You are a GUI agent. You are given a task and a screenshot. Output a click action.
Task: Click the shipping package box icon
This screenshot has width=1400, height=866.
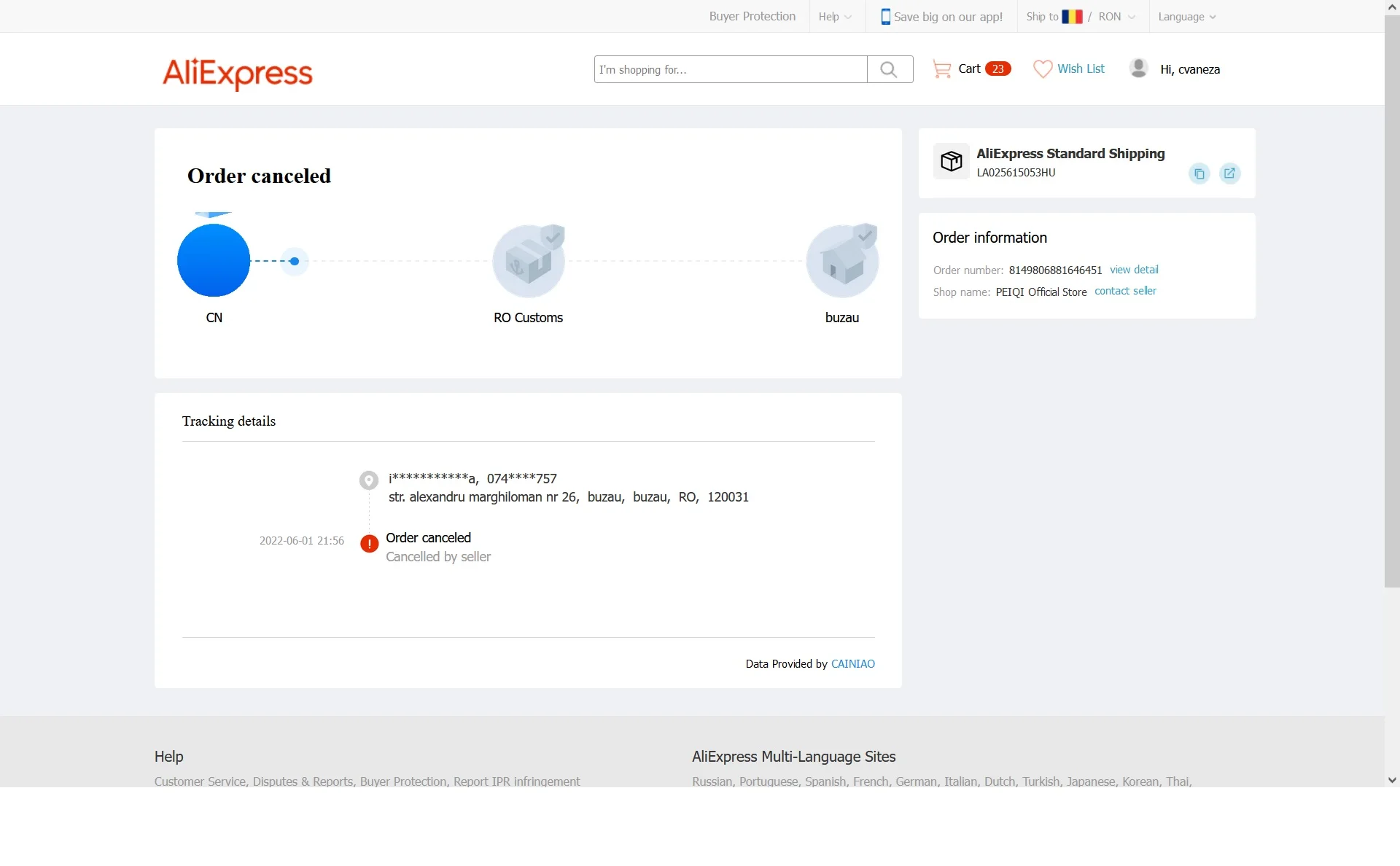(951, 161)
